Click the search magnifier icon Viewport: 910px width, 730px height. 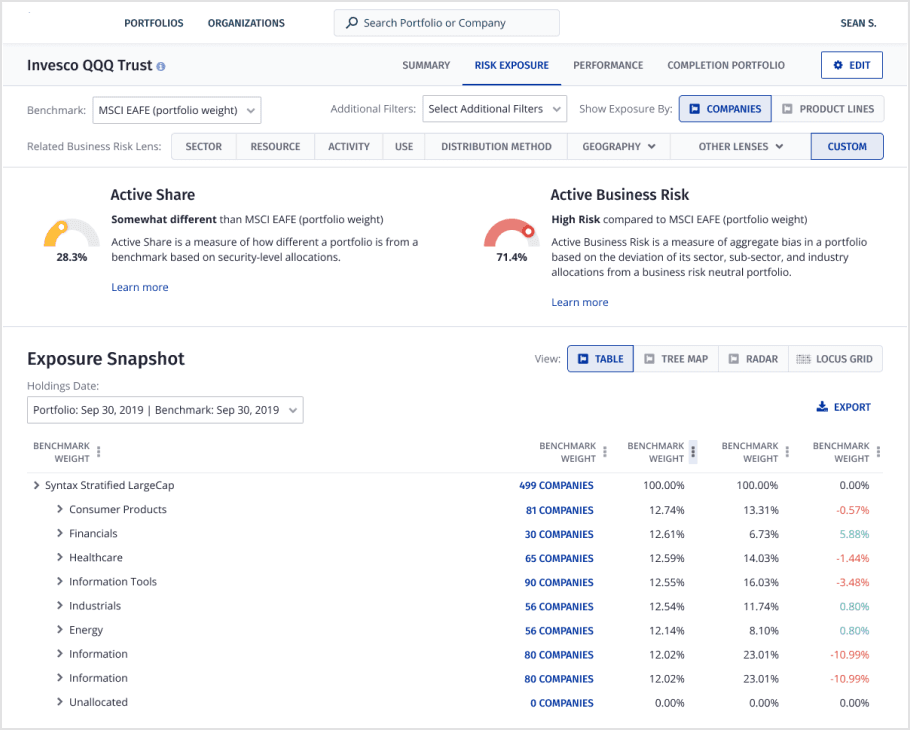(x=352, y=23)
